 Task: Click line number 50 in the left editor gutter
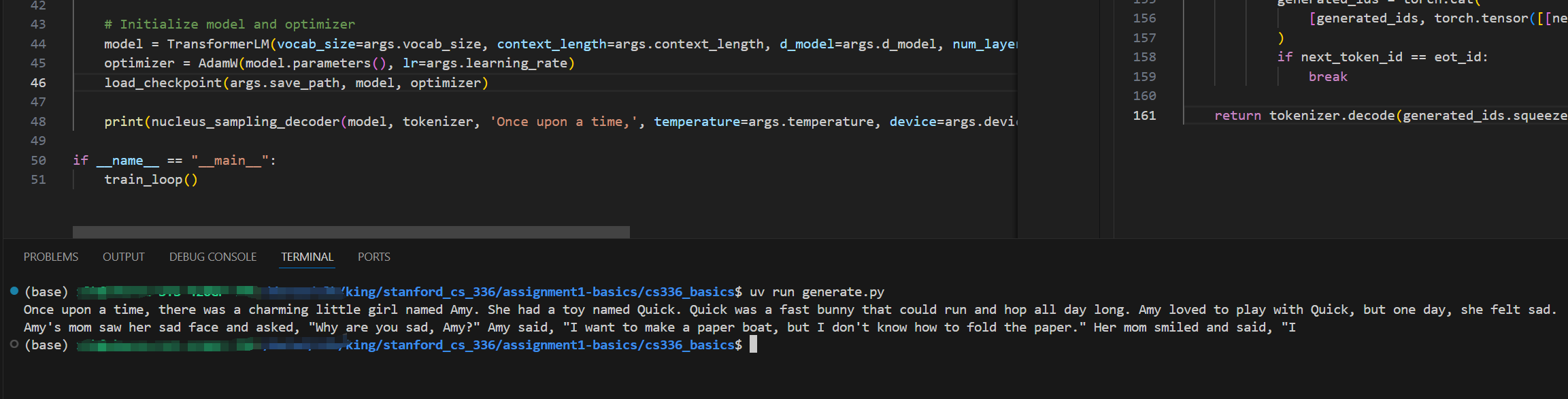pos(38,160)
